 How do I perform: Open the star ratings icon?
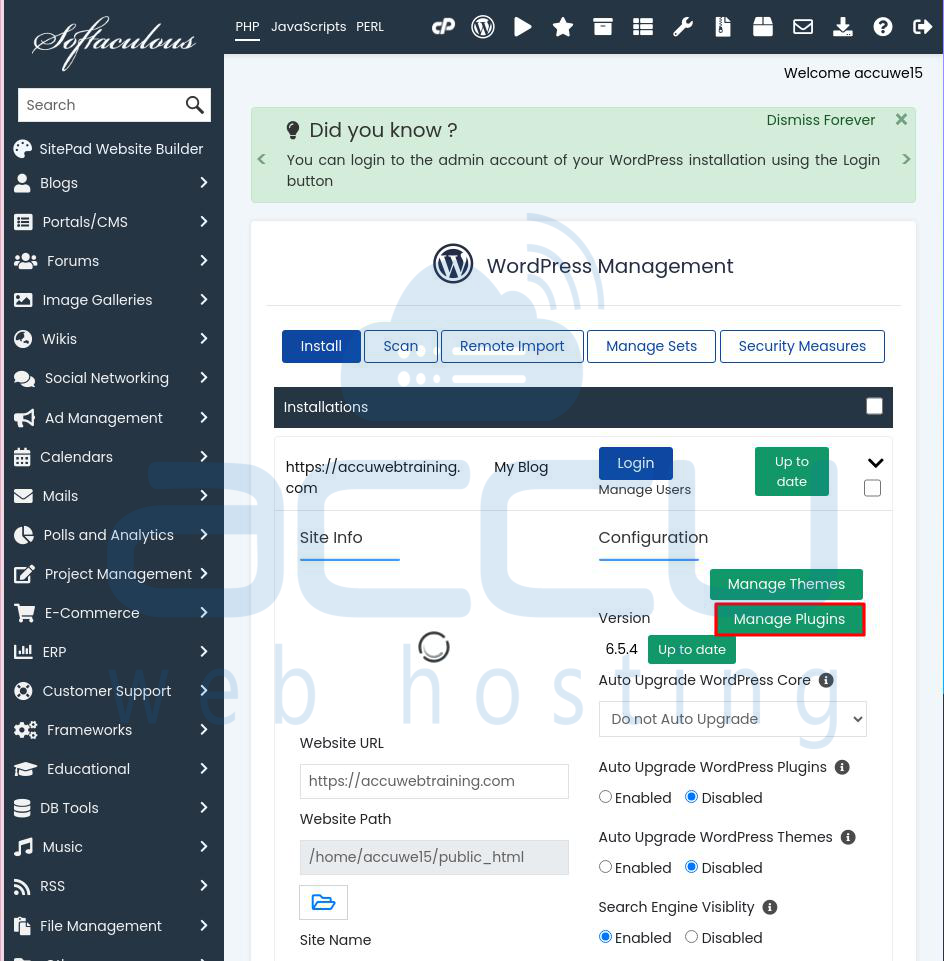[x=563, y=27]
